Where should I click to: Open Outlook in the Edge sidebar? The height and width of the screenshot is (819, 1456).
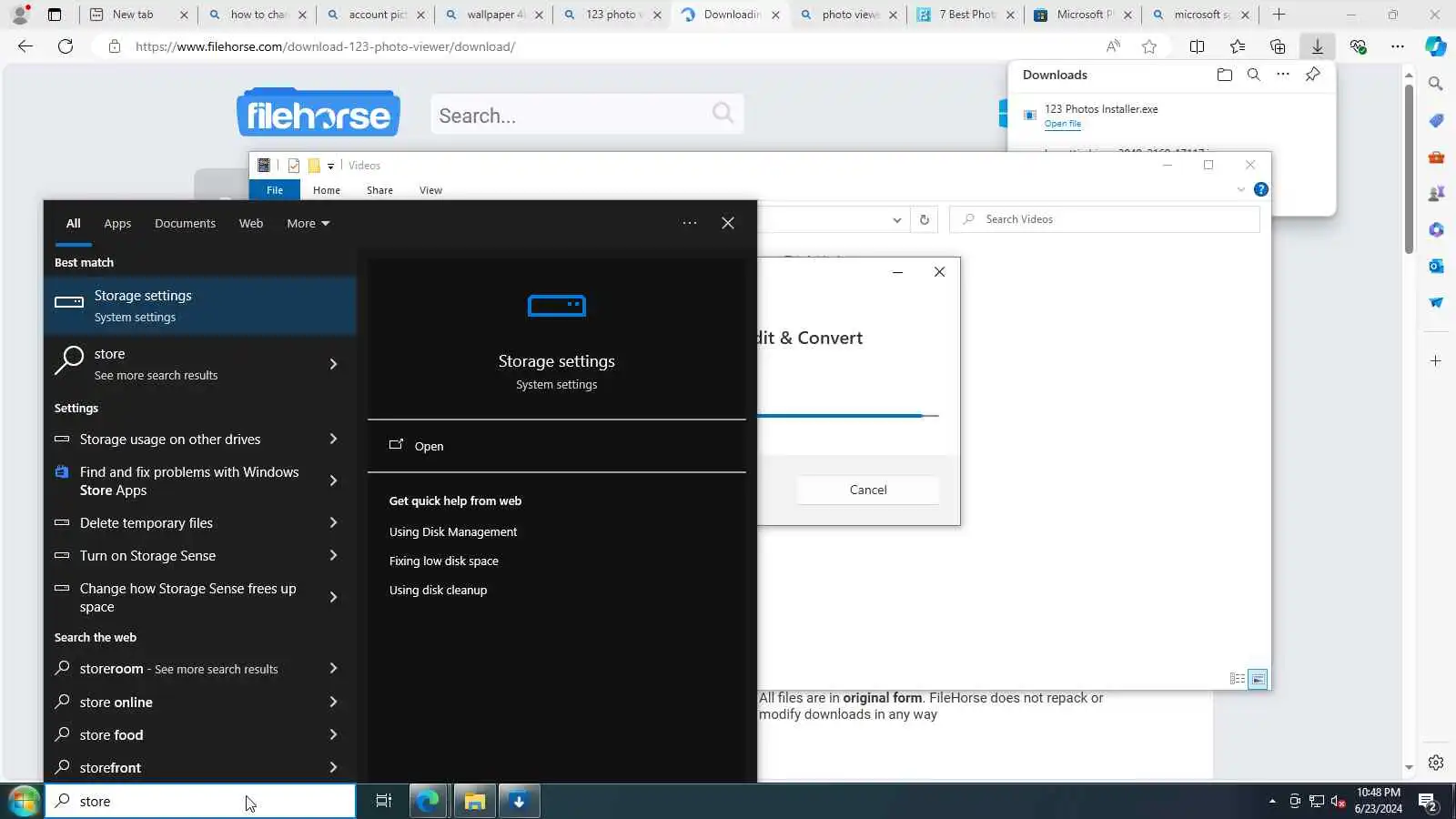pyautogui.click(x=1436, y=266)
